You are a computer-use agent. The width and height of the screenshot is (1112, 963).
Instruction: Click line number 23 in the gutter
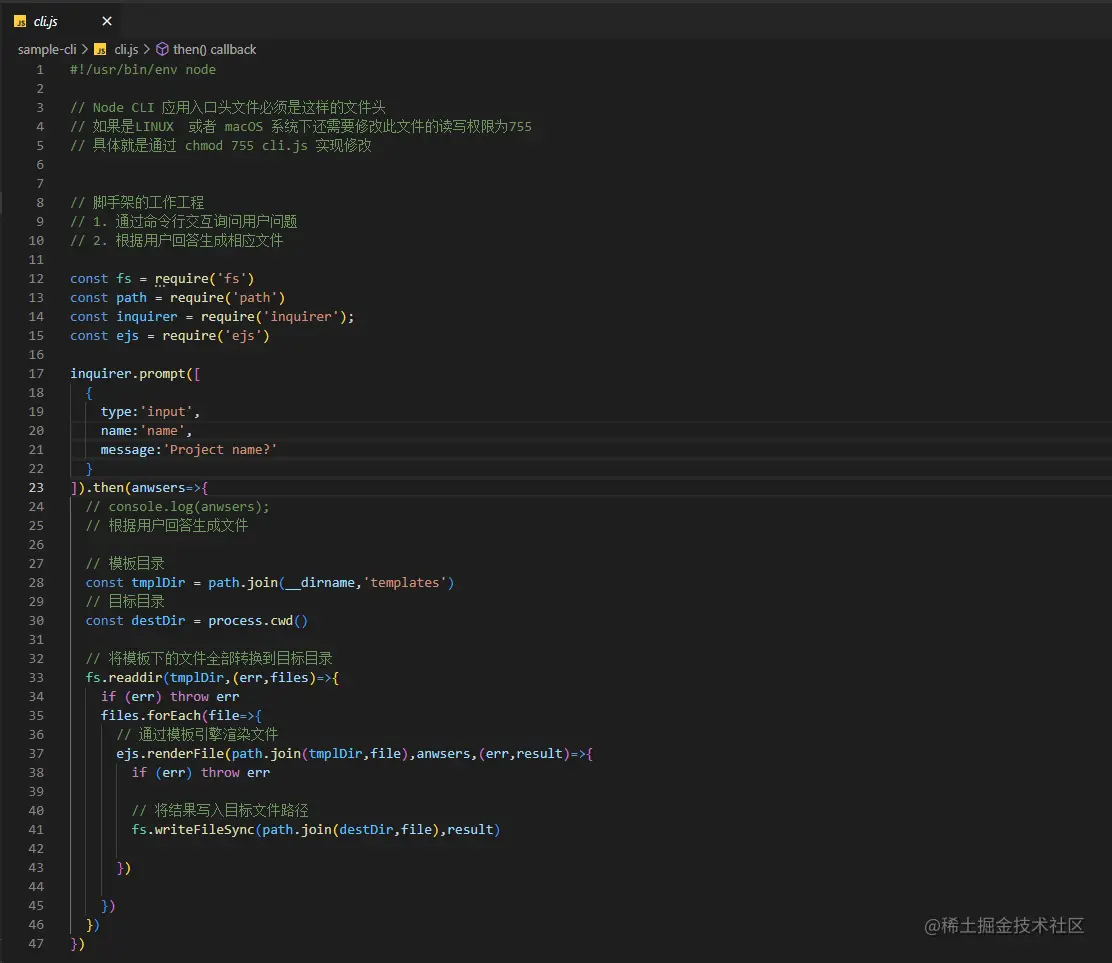(36, 488)
